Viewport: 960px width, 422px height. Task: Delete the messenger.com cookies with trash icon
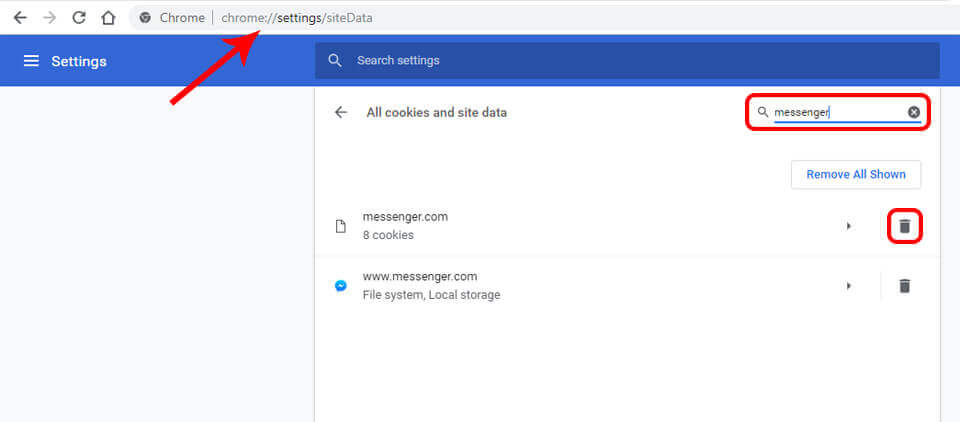tap(905, 226)
